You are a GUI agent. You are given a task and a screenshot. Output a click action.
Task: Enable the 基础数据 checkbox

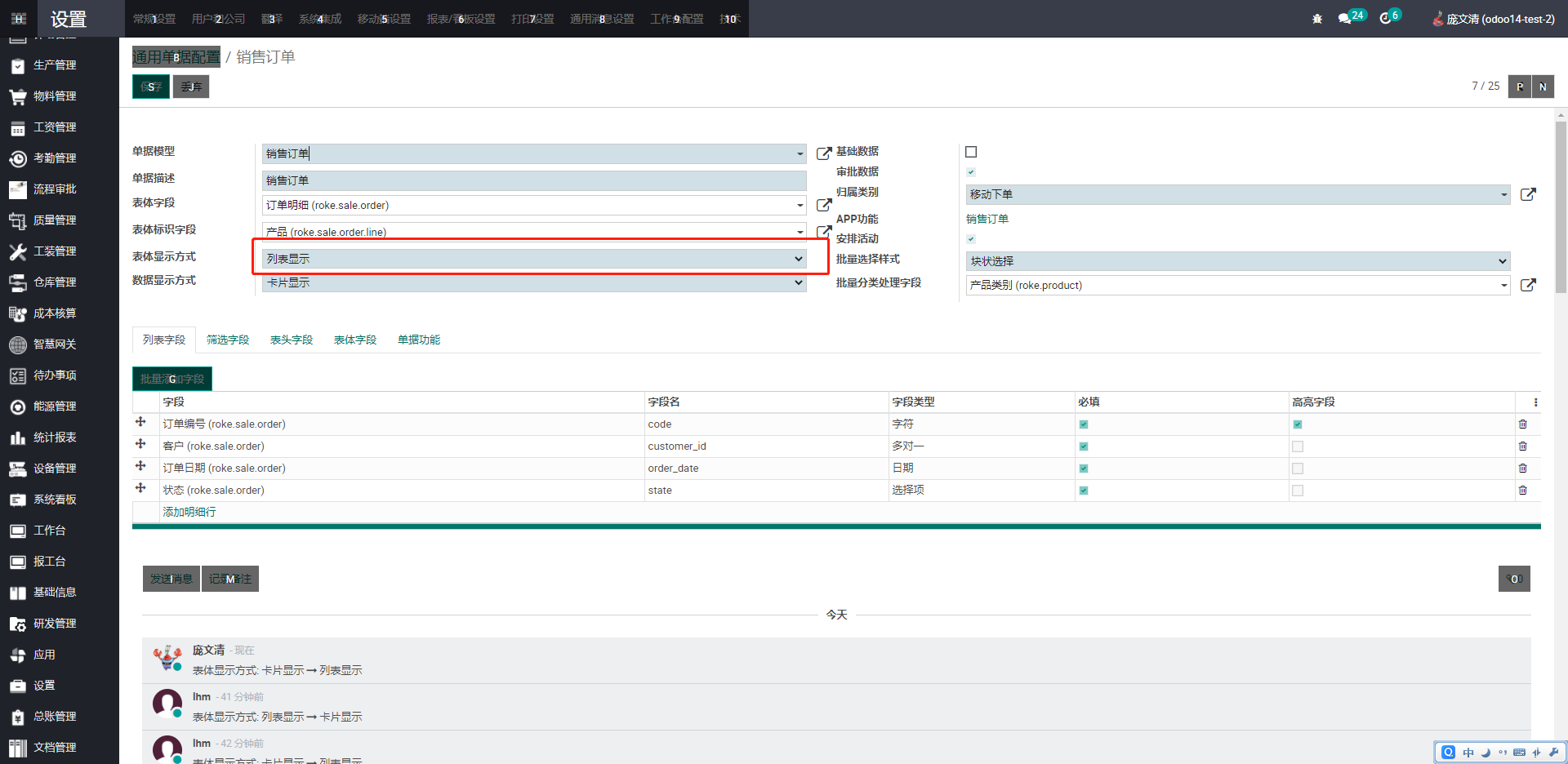(x=971, y=152)
